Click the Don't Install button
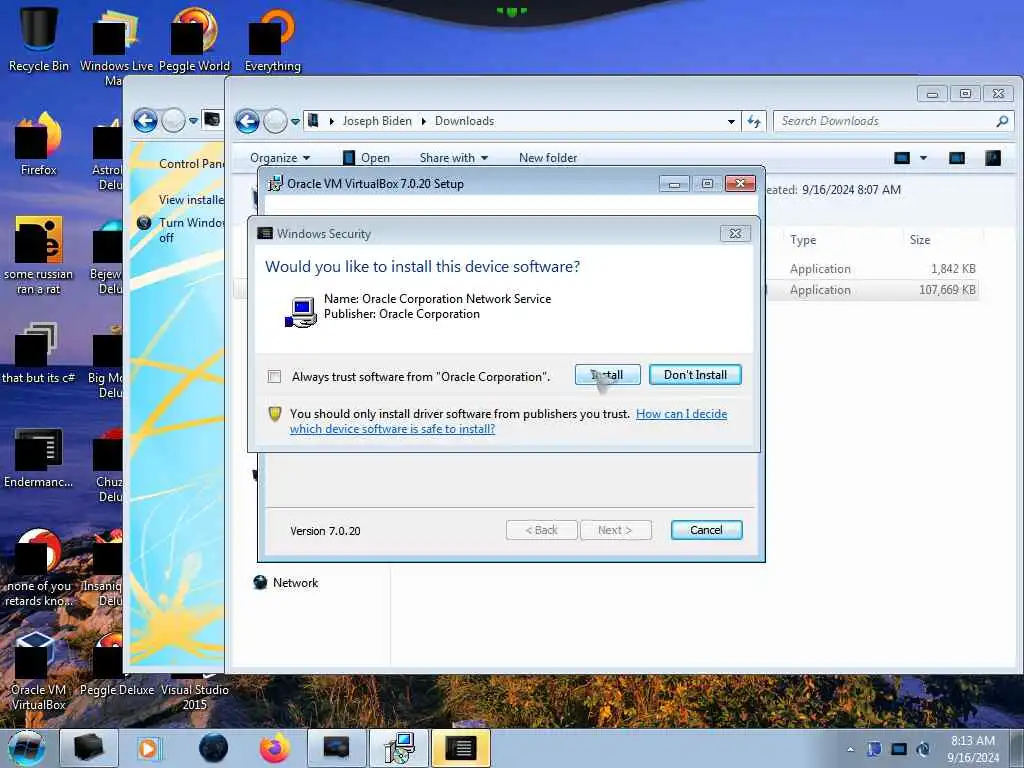Screen dimensions: 1024x768 (695, 375)
